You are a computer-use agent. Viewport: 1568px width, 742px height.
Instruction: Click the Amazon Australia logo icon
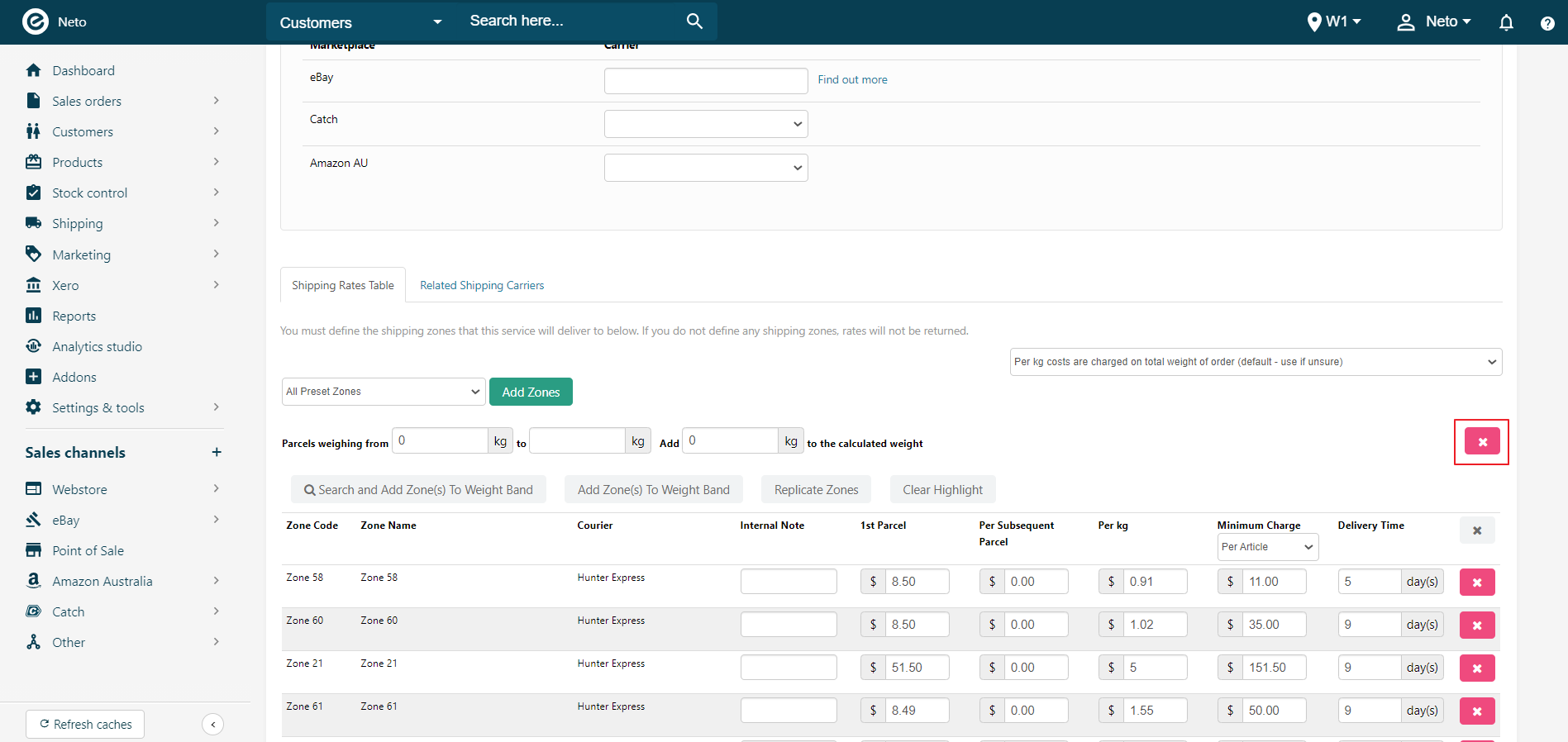(x=33, y=581)
